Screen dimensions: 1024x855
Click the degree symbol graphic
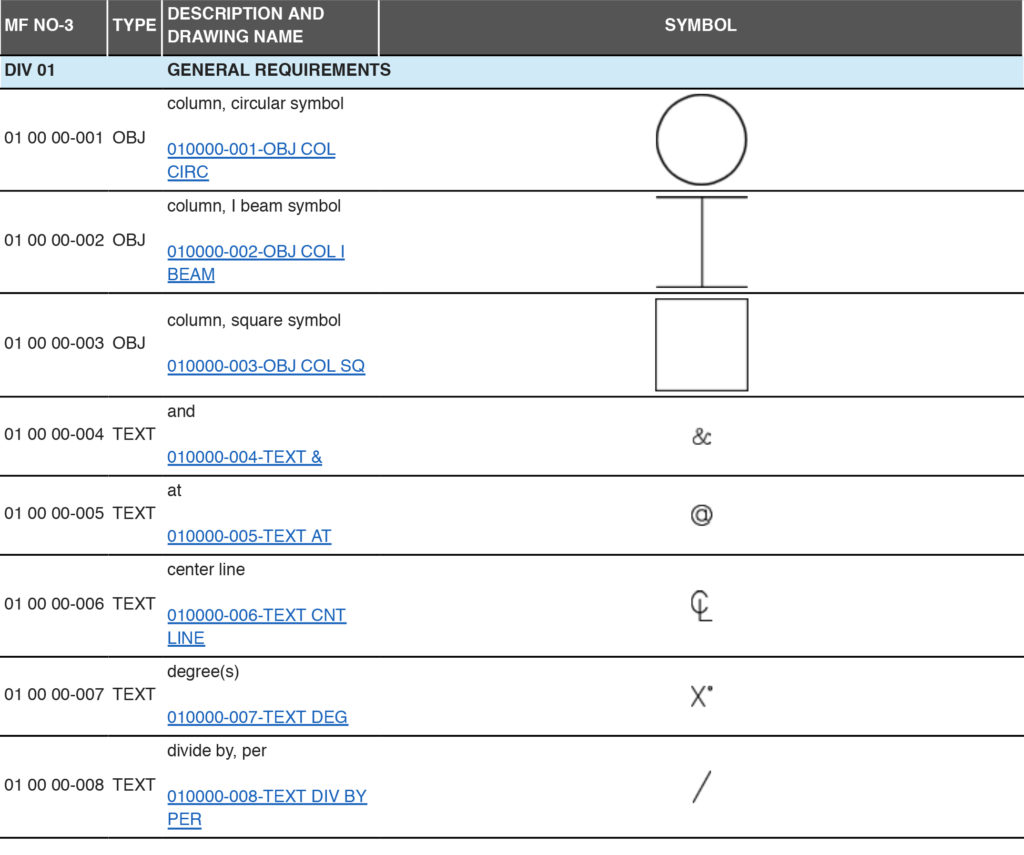699,694
